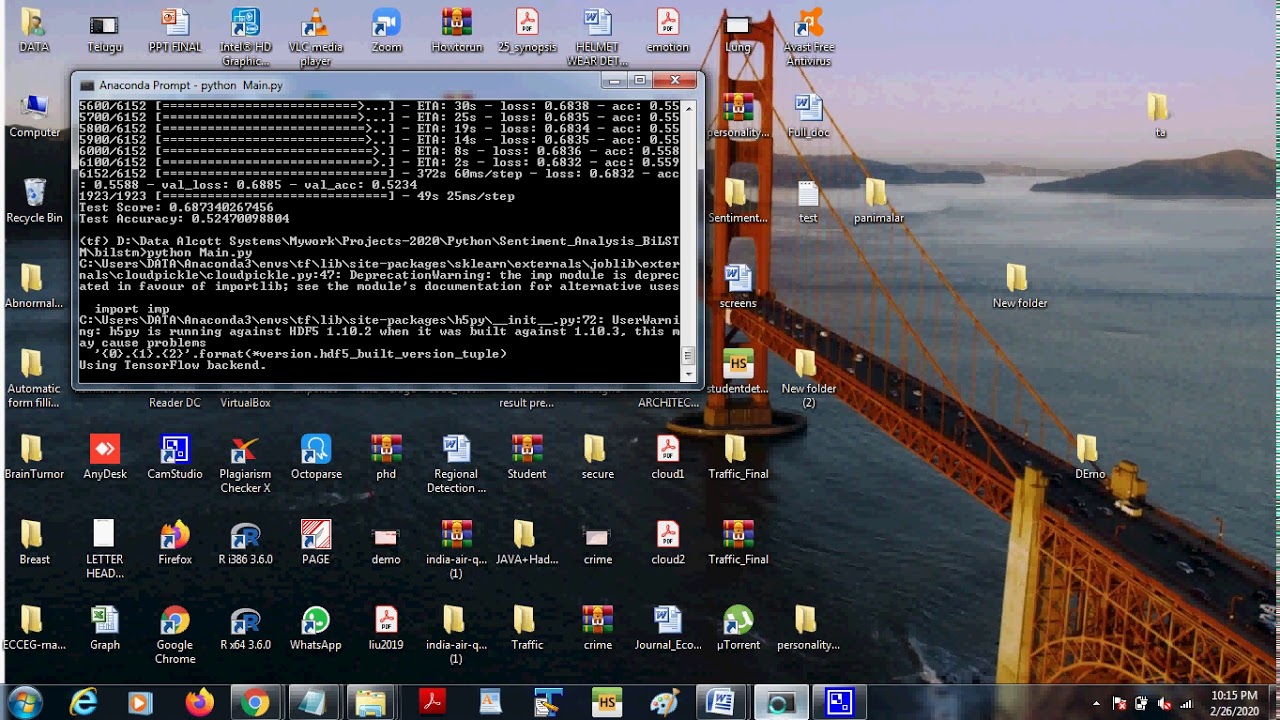Image resolution: width=1280 pixels, height=720 pixels.
Task: Show hidden system tray icons
Action: tap(1096, 703)
